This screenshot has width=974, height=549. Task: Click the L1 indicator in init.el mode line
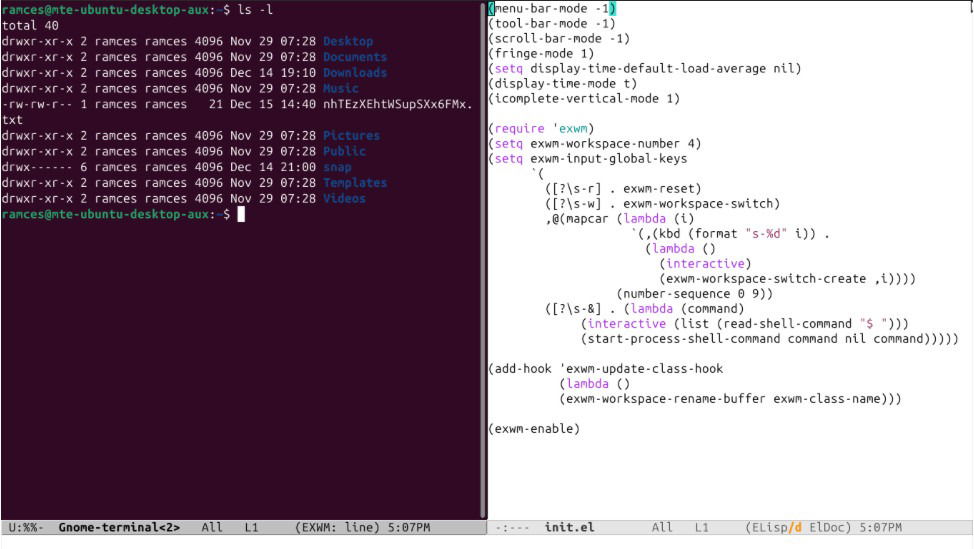[701, 527]
